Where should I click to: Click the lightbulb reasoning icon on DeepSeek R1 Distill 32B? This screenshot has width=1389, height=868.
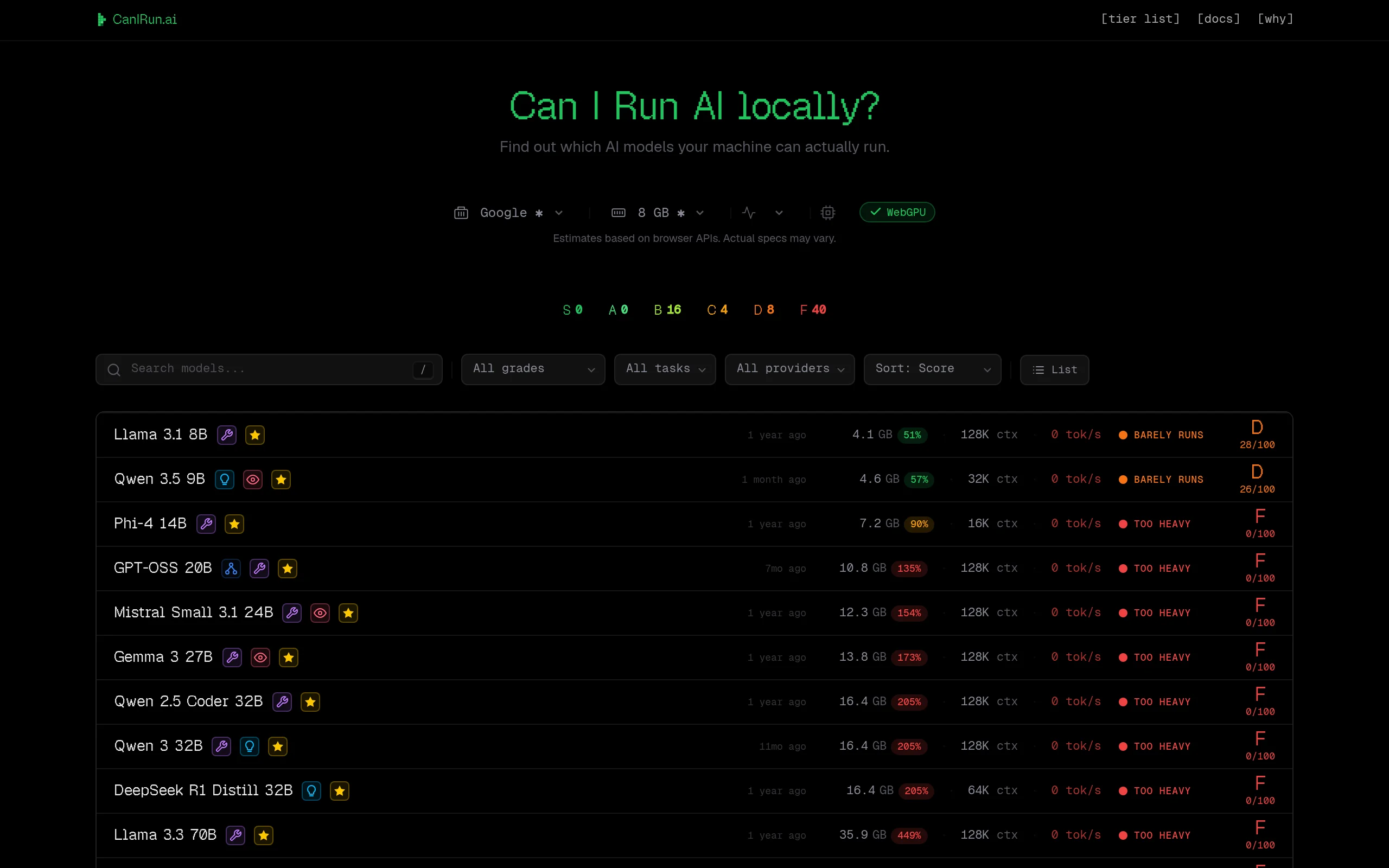pos(311,790)
